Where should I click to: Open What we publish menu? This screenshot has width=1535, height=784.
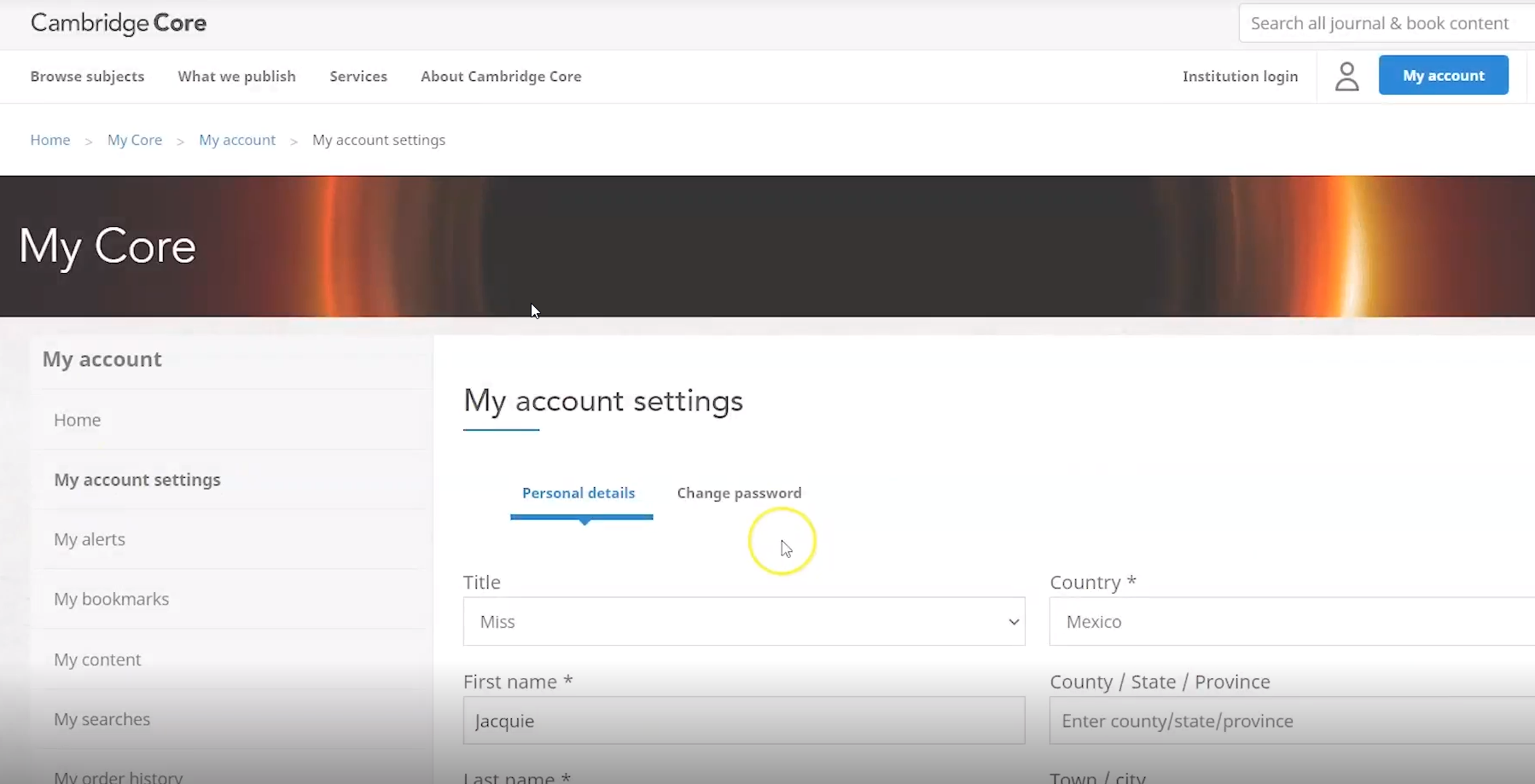click(x=236, y=77)
